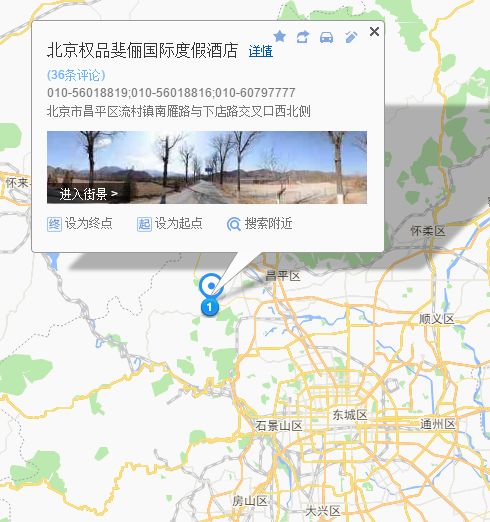490x522 pixels.
Task: Click the 石景山区 district label
Action: pyautogui.click(x=279, y=426)
